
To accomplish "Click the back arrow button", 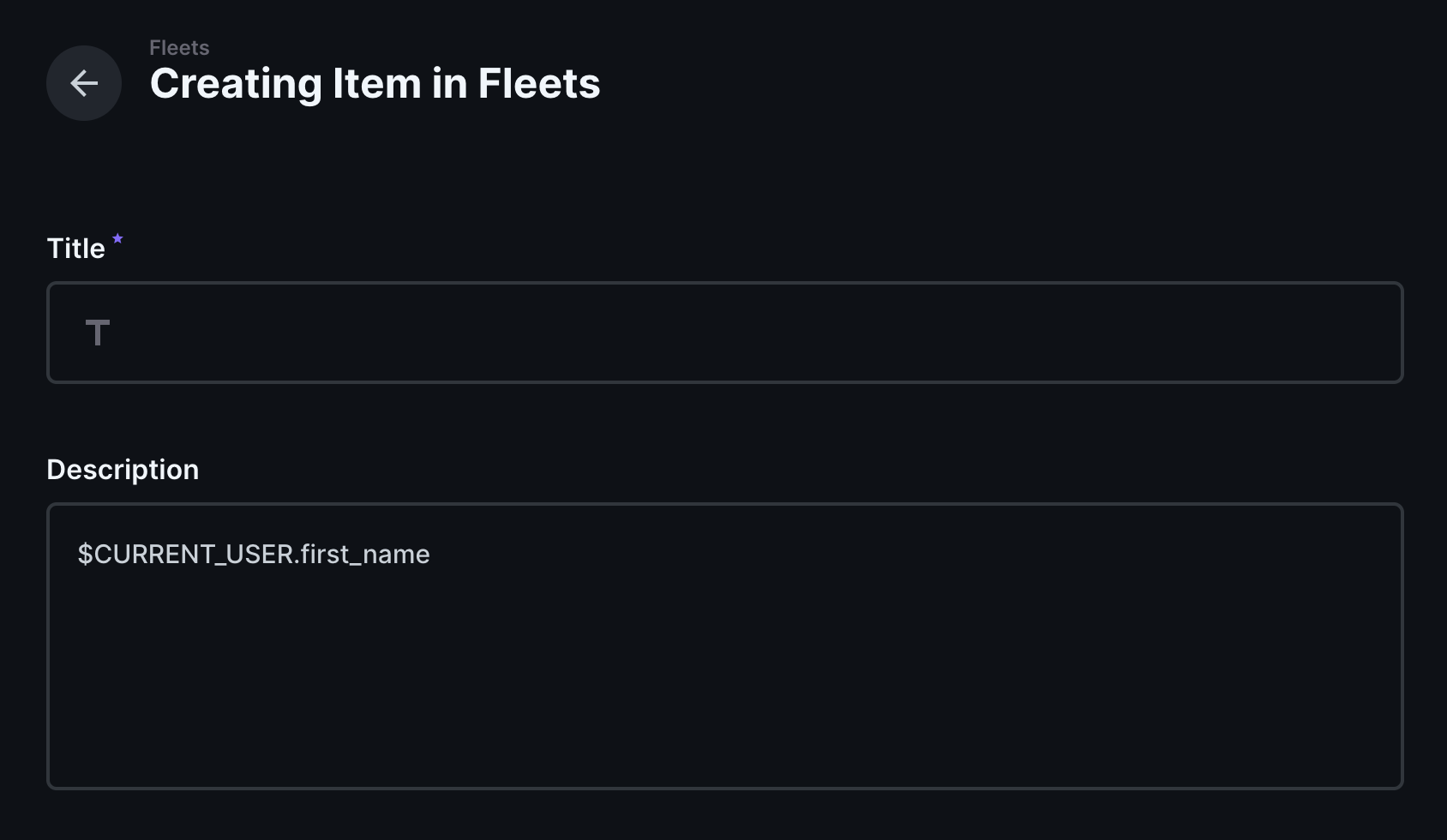I will pos(84,83).
